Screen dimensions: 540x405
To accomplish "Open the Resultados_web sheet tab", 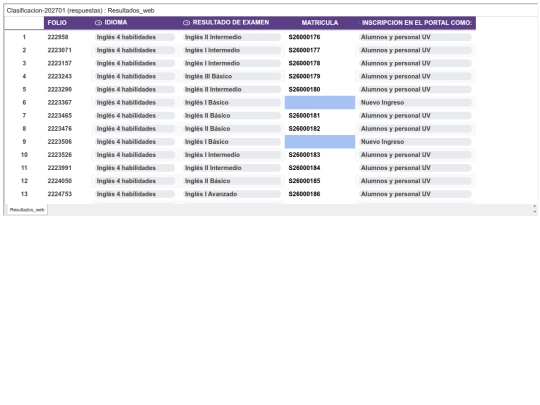I will [27, 210].
